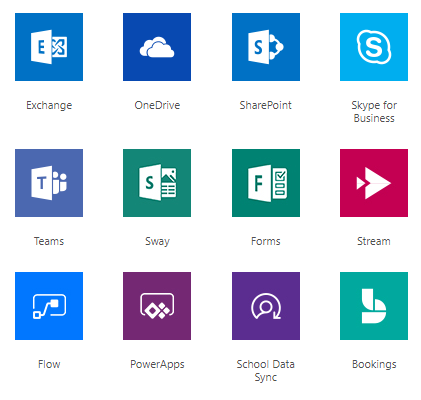Open the Teams app tile

(x=49, y=183)
